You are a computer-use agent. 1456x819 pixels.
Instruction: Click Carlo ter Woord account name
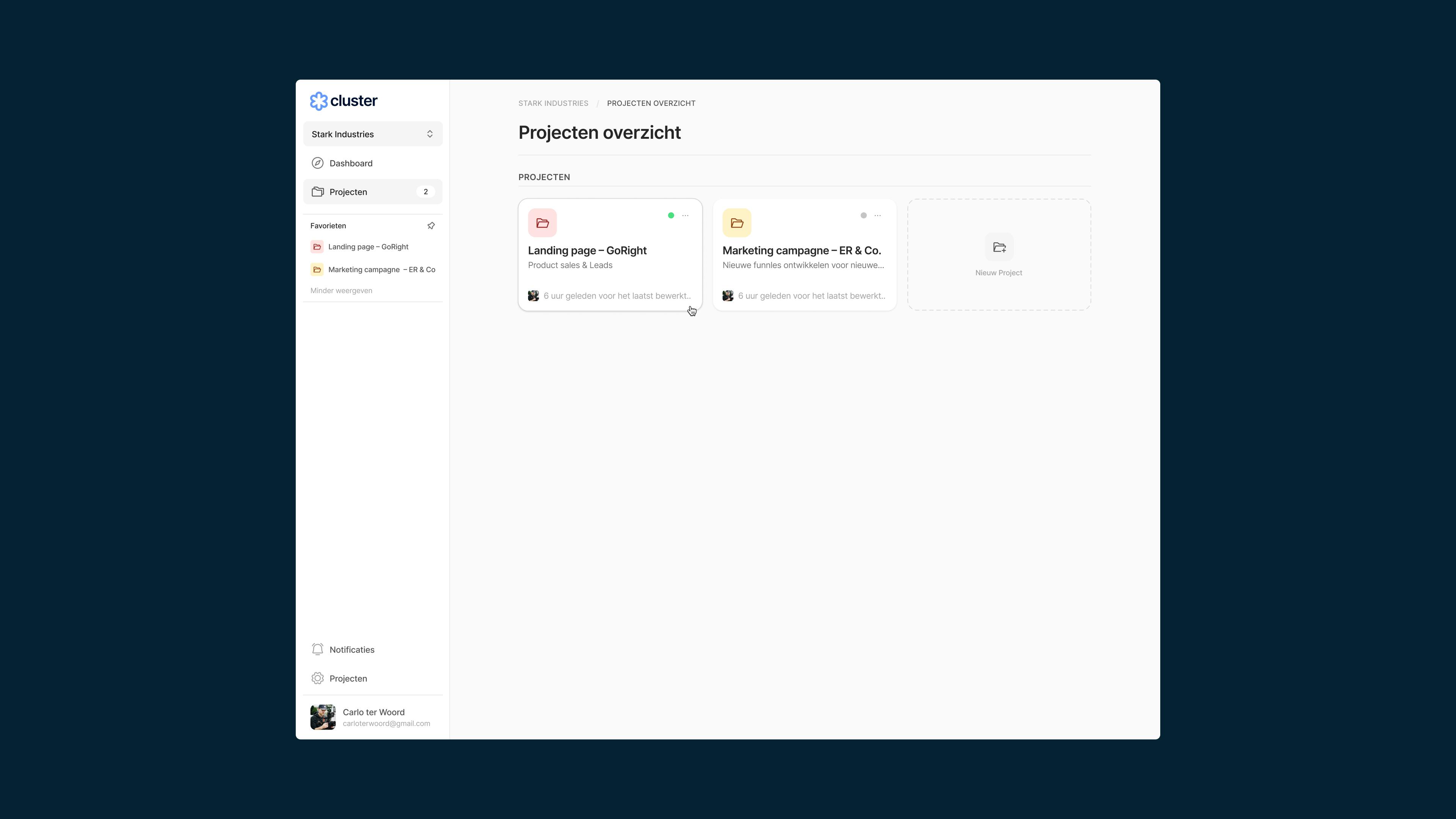tap(373, 712)
